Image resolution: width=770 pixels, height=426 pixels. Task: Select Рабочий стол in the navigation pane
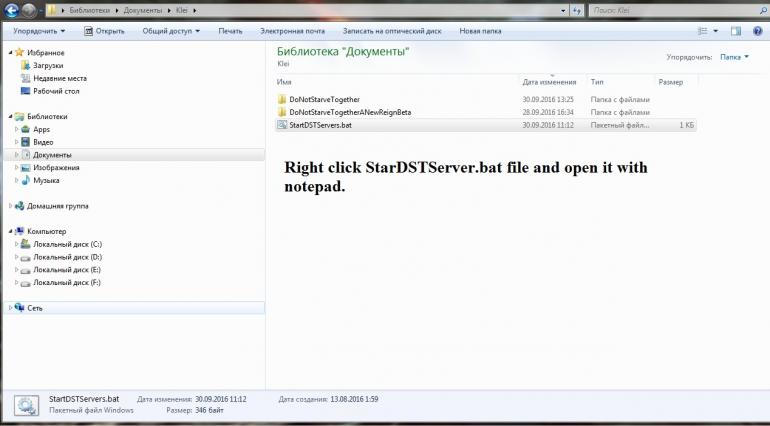[56, 91]
